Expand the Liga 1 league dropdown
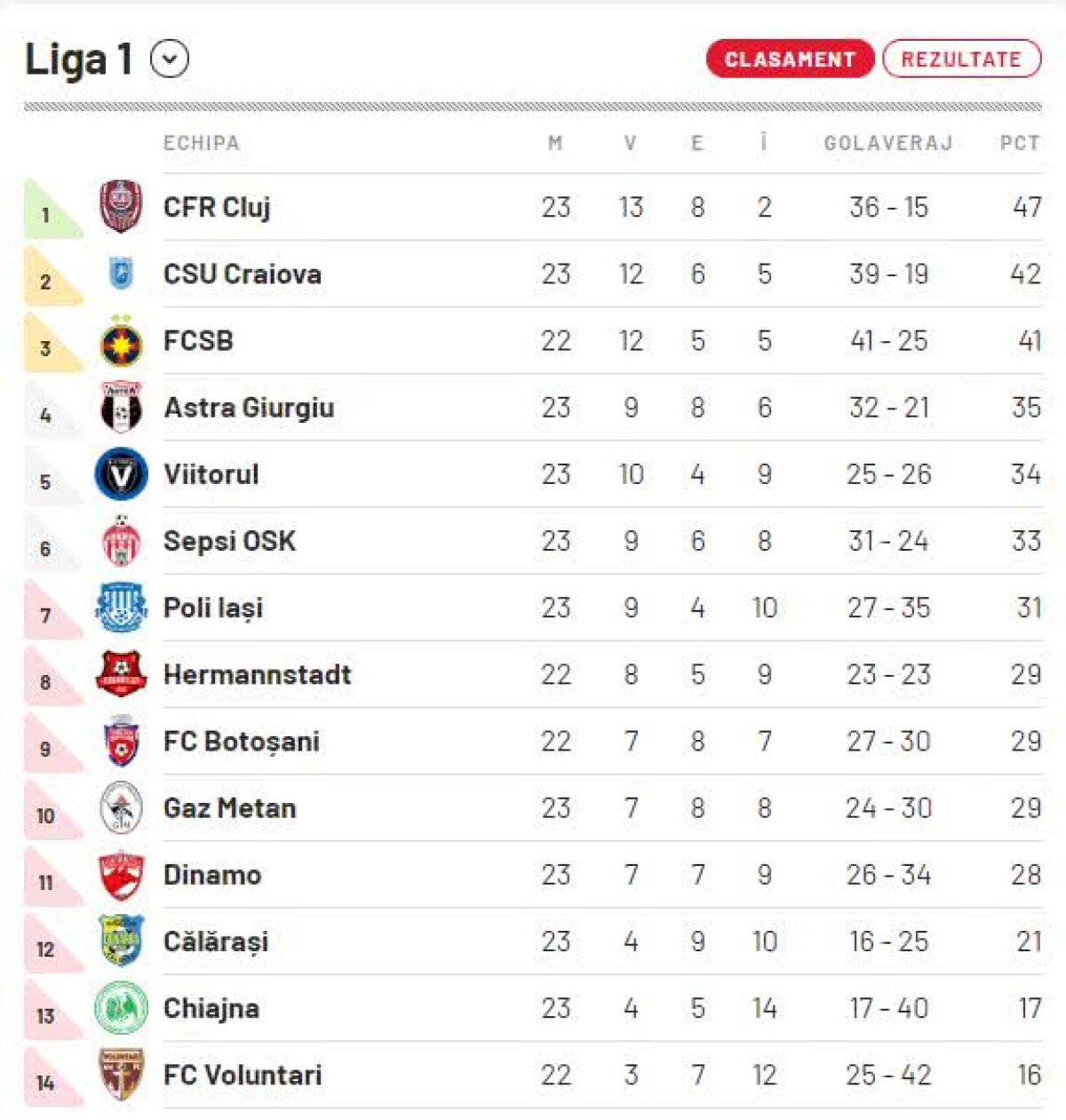The height and width of the screenshot is (1120, 1066). tap(170, 60)
